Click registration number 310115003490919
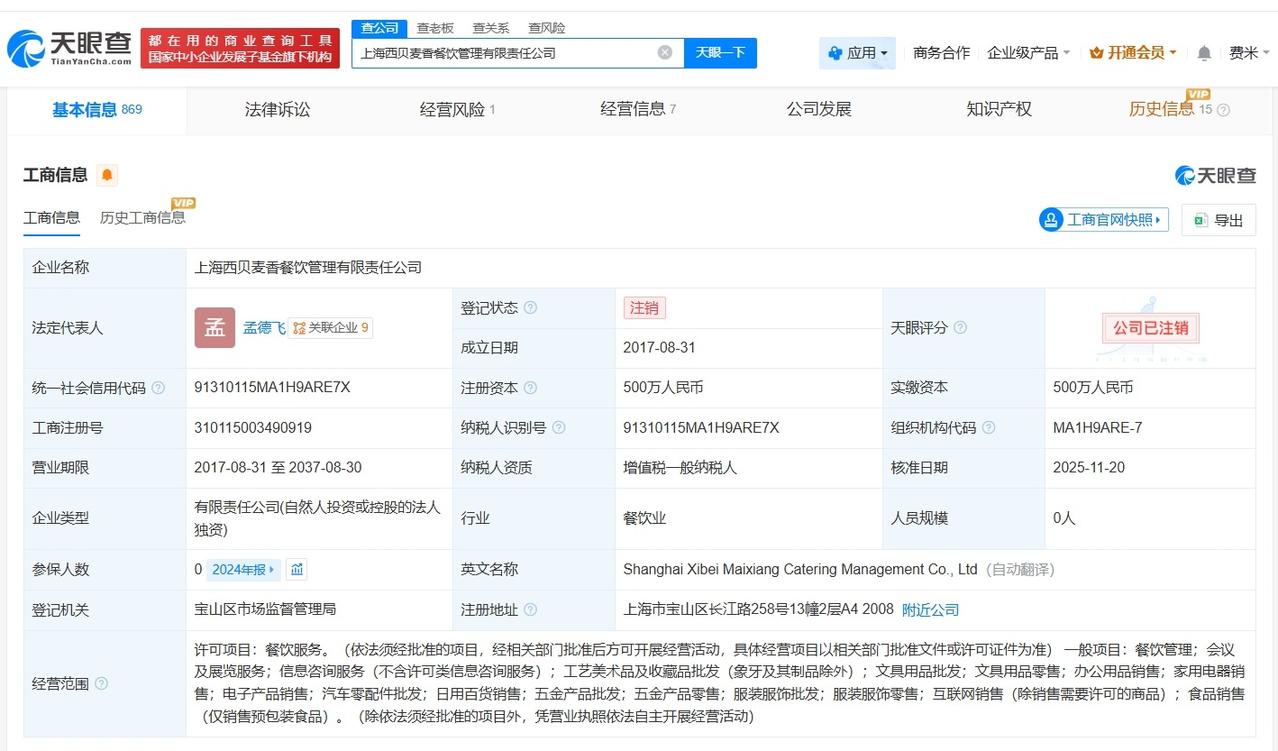1278x751 pixels. coord(253,428)
